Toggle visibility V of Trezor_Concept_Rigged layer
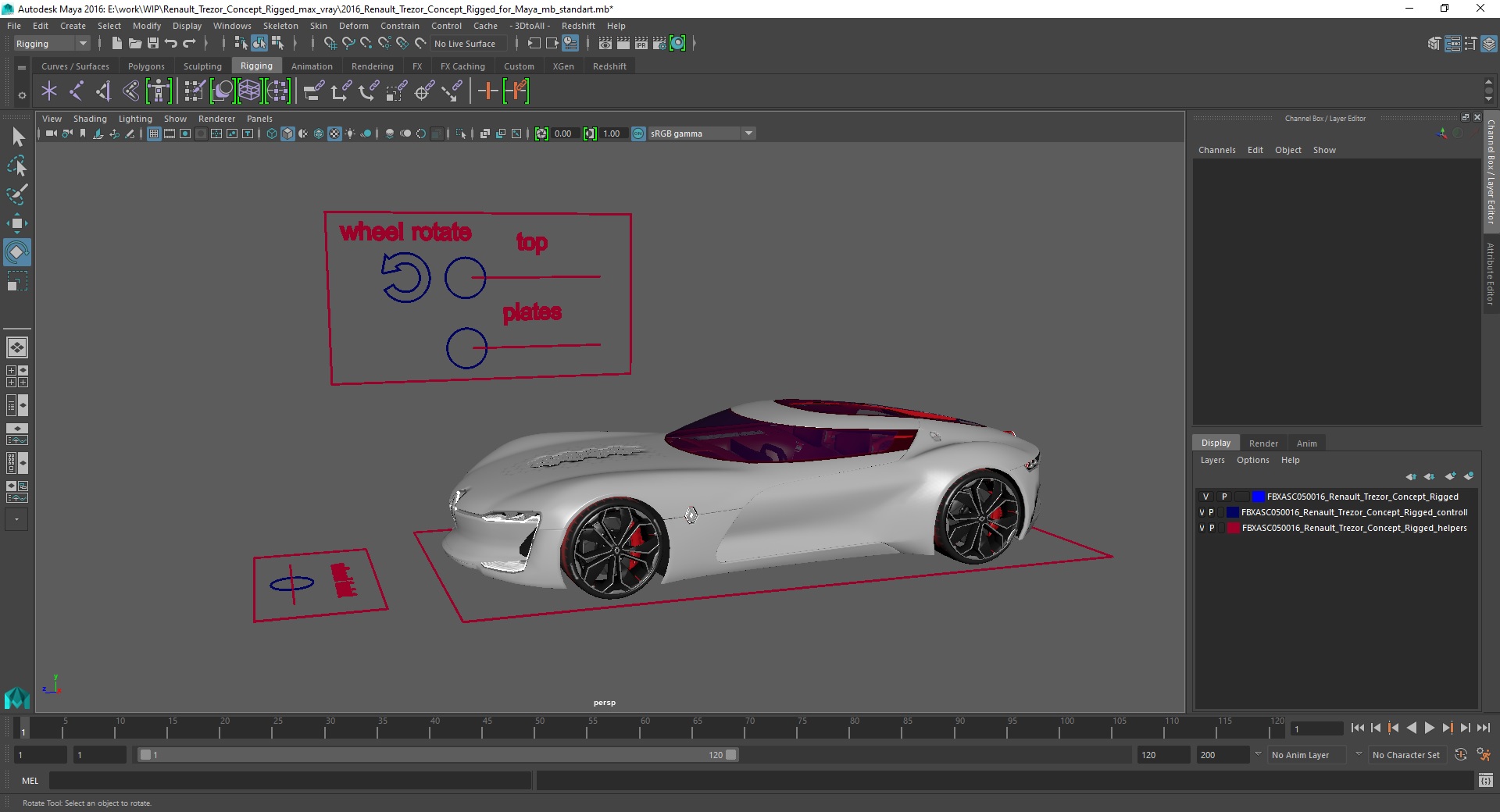 click(x=1205, y=497)
